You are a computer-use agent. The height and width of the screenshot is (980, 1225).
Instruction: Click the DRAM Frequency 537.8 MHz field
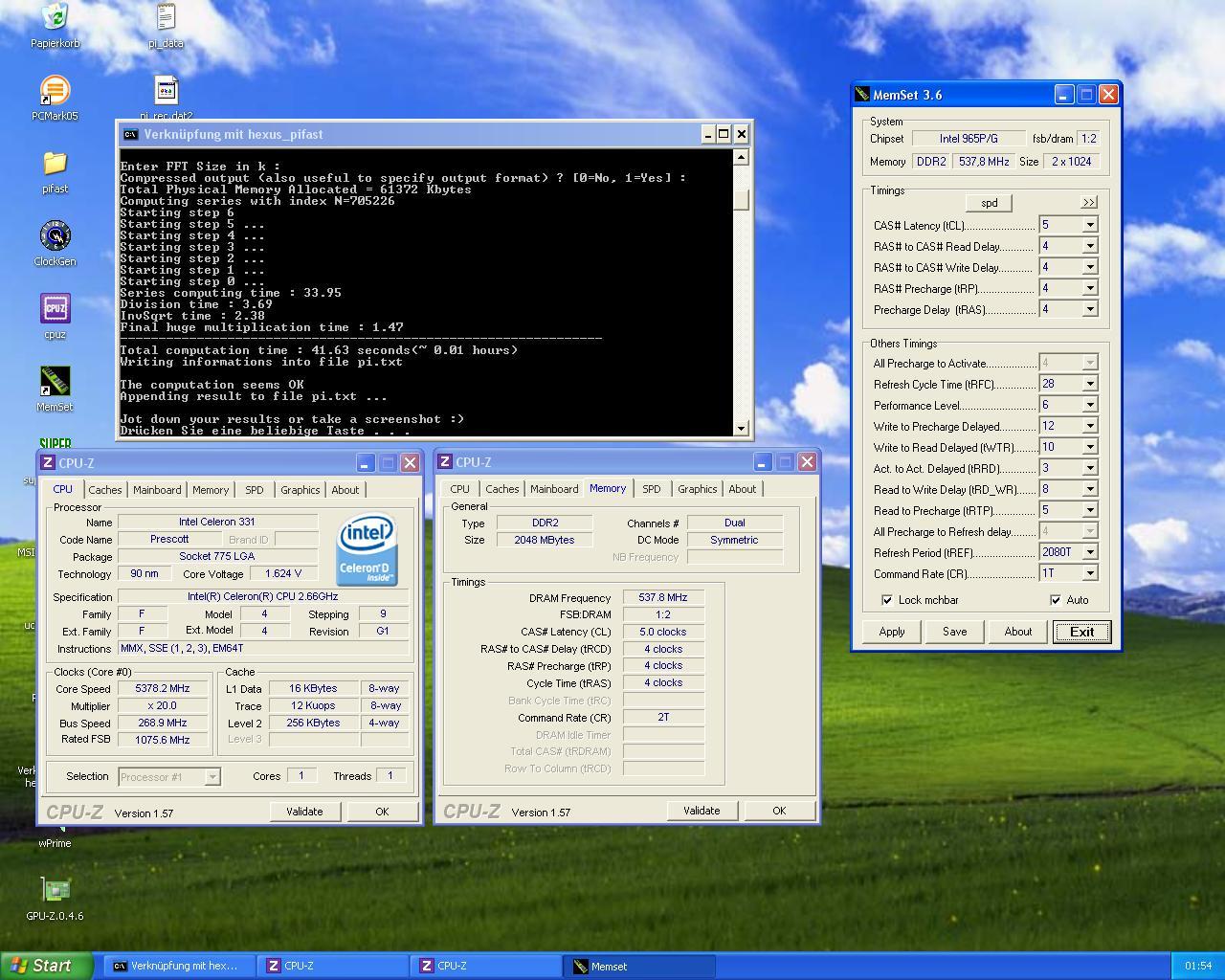[x=663, y=597]
